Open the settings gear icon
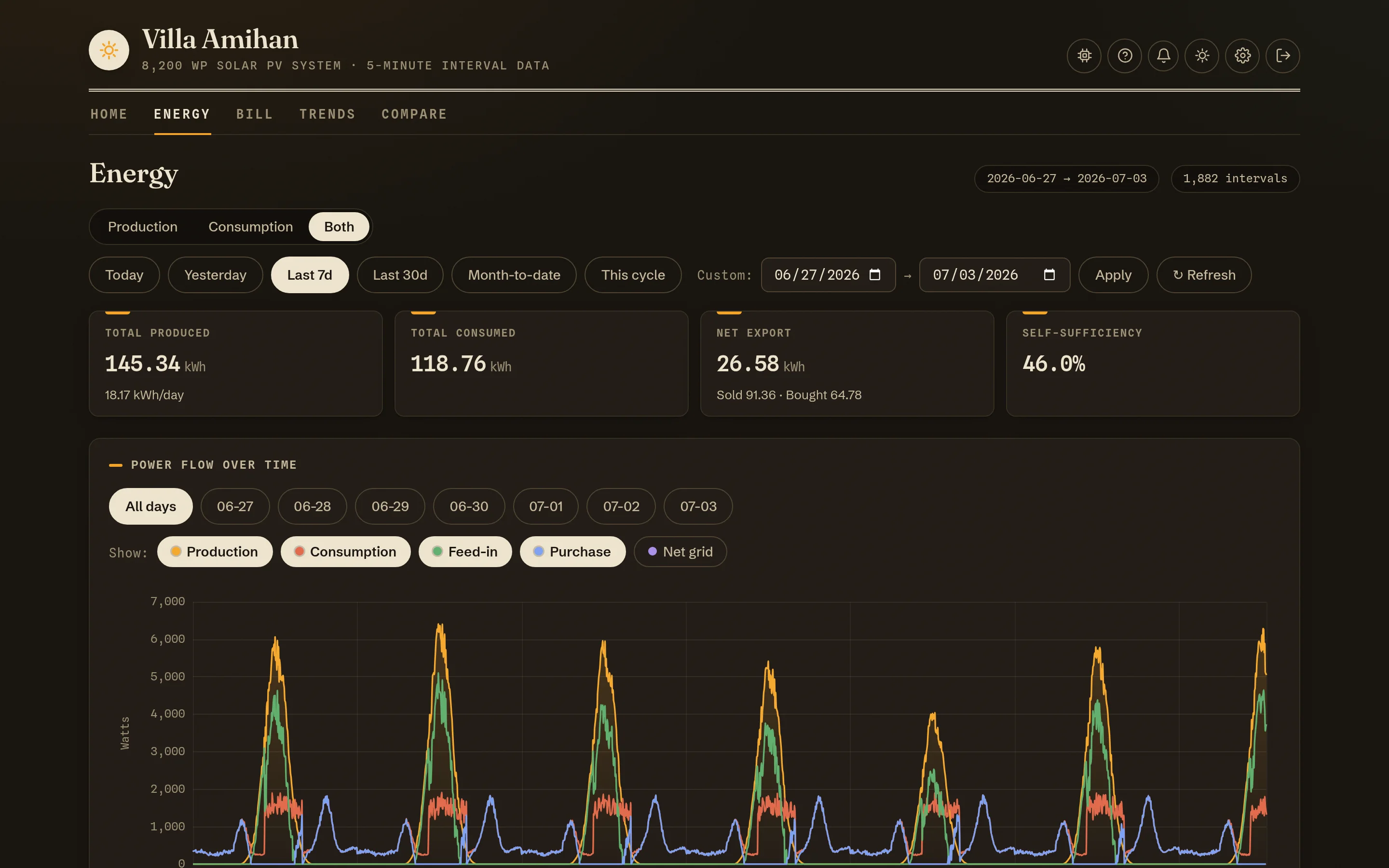This screenshot has height=868, width=1389. point(1242,55)
